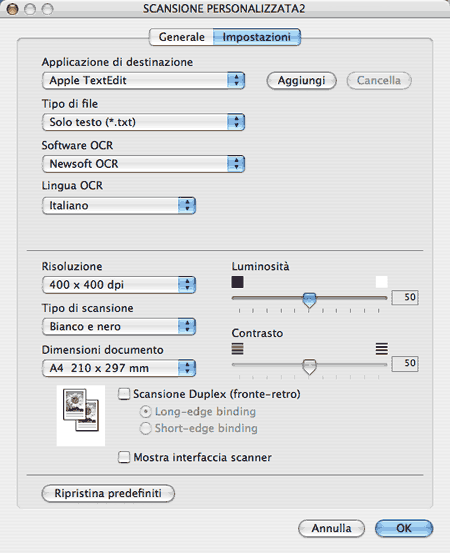Click the dark brightness square icon
The height and width of the screenshot is (553, 450).
[x=237, y=282]
